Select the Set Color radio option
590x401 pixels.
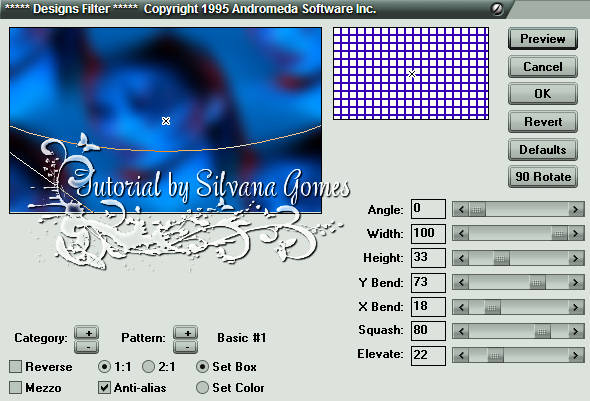point(202,387)
